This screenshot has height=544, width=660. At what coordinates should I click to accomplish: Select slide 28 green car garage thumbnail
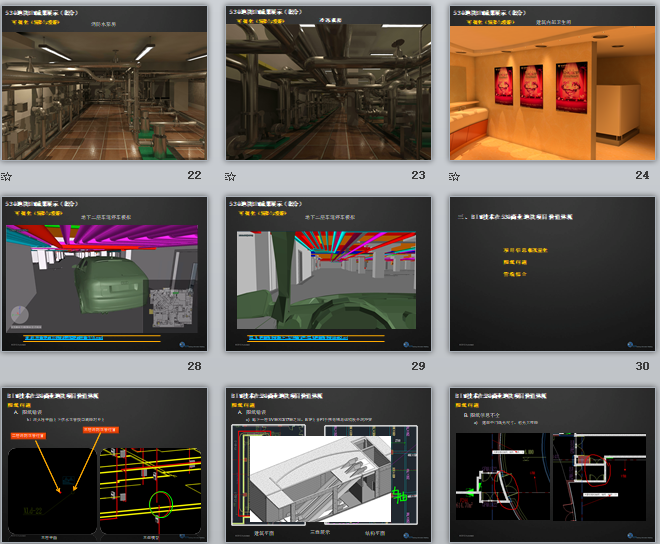click(x=105, y=274)
